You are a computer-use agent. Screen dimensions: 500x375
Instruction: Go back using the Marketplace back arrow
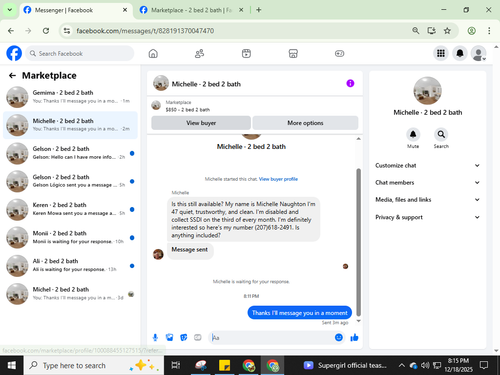tap(12, 76)
